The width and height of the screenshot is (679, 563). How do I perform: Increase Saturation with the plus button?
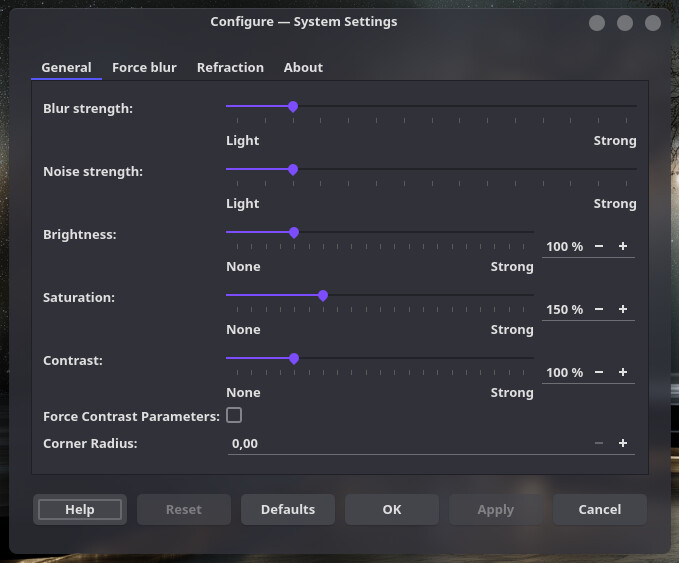623,309
